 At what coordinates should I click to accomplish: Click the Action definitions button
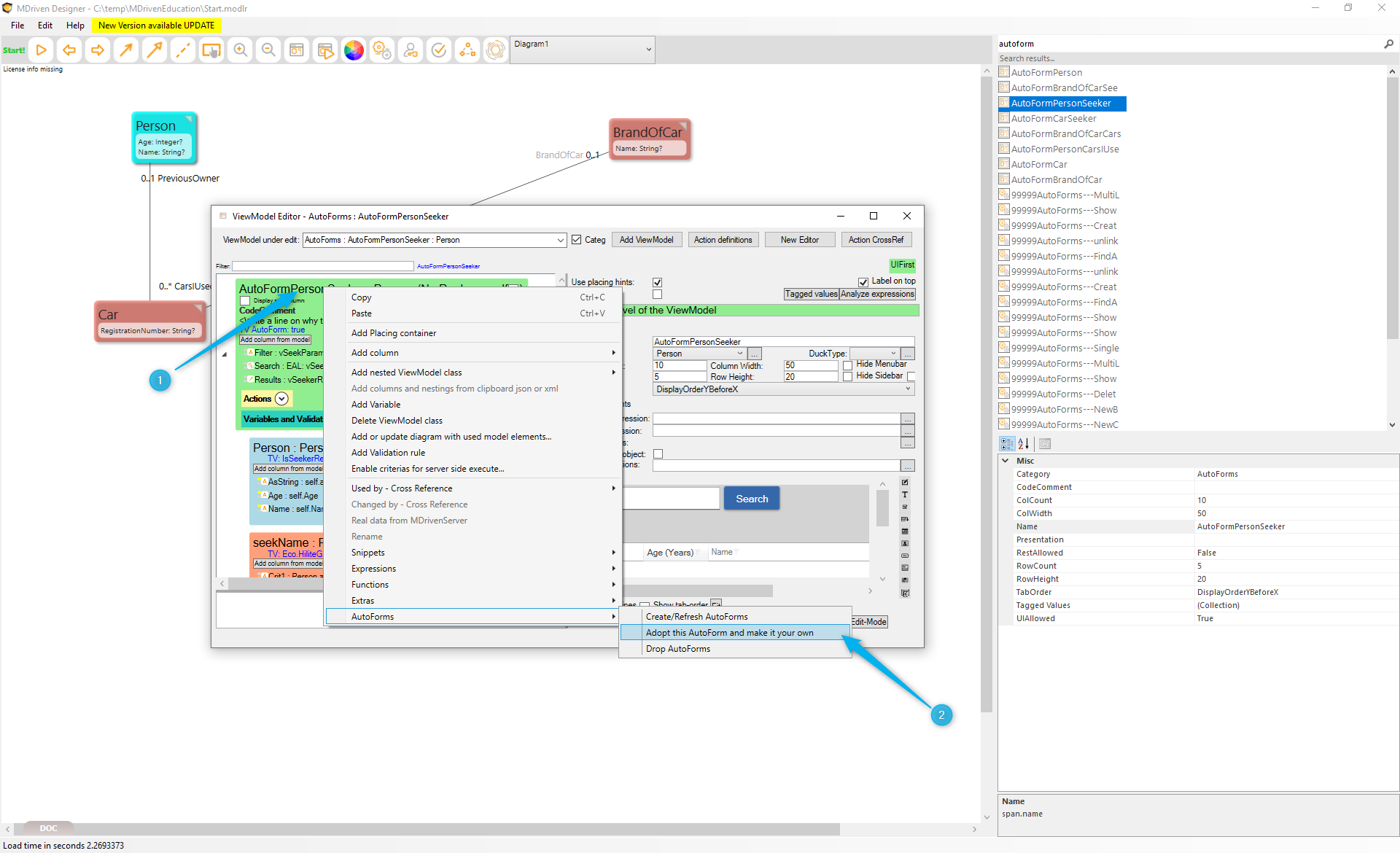[723, 240]
